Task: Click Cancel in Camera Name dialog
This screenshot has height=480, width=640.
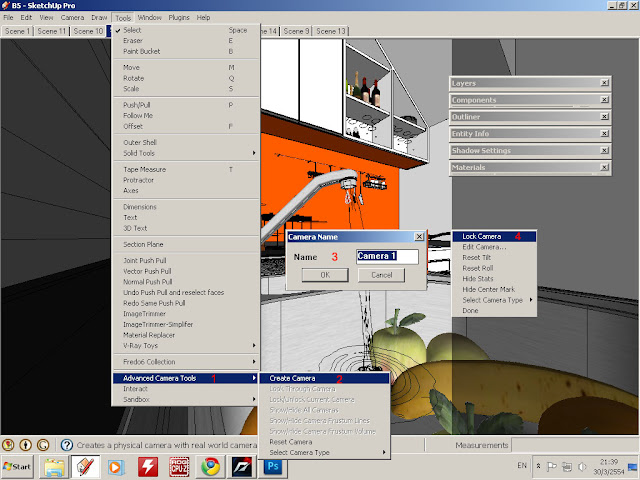Action: 382,275
